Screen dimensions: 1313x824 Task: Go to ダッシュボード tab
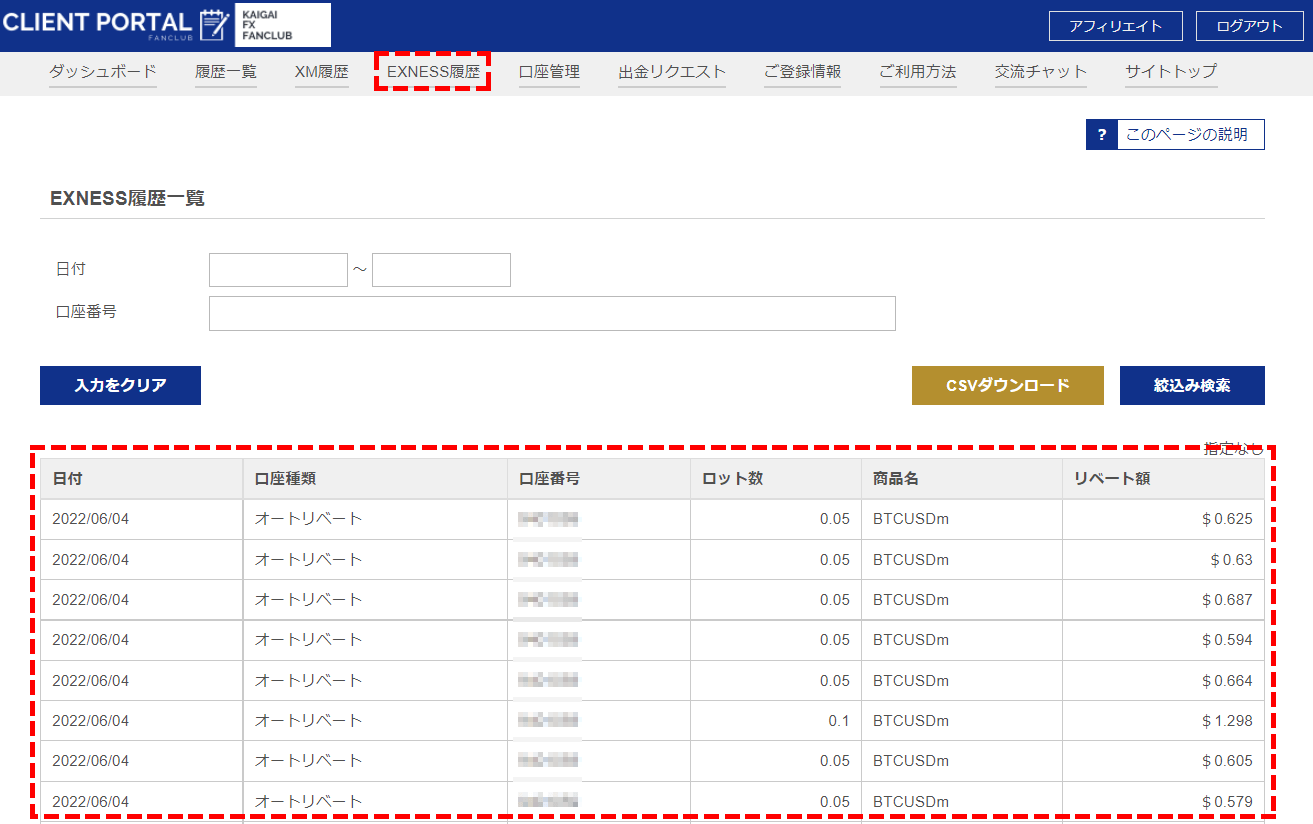(x=103, y=72)
